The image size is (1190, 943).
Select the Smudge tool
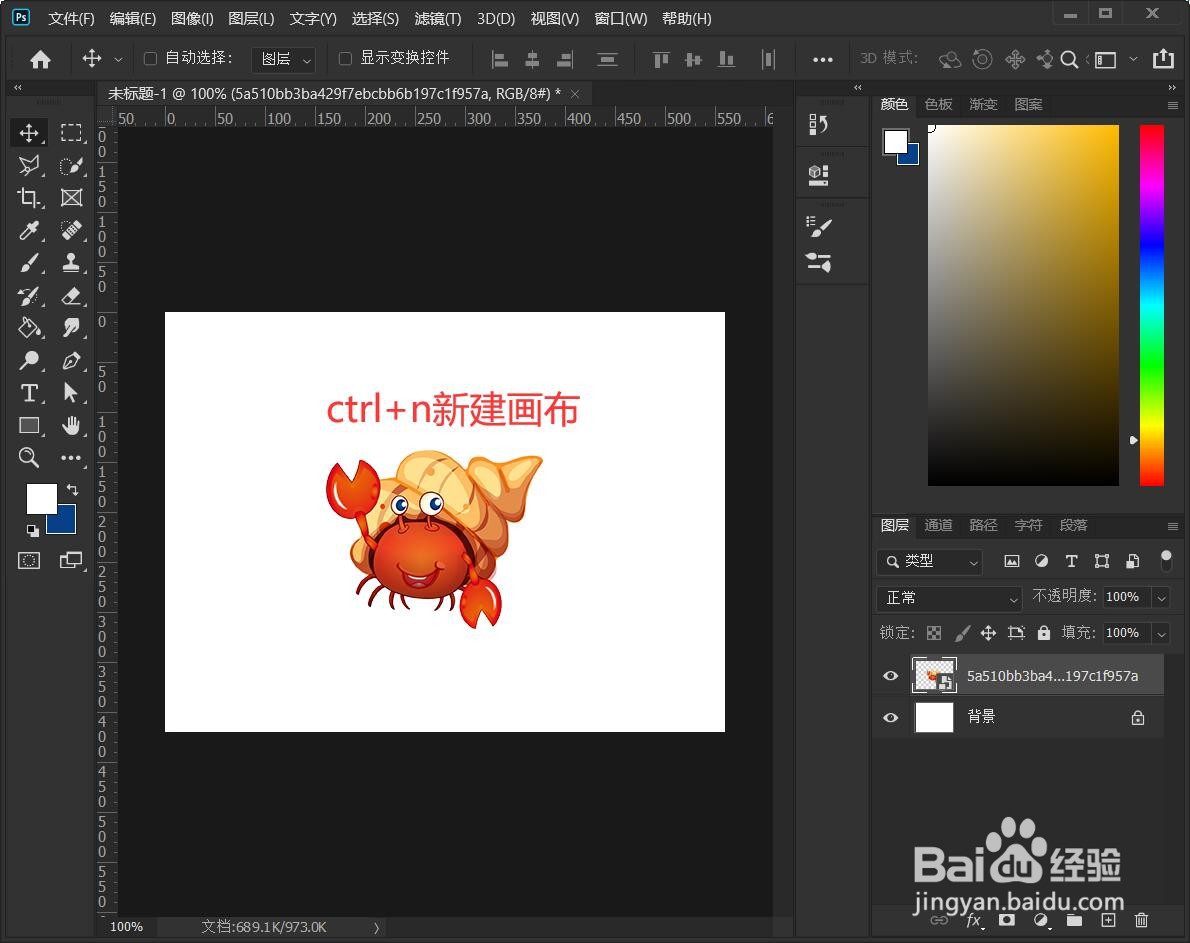71,328
